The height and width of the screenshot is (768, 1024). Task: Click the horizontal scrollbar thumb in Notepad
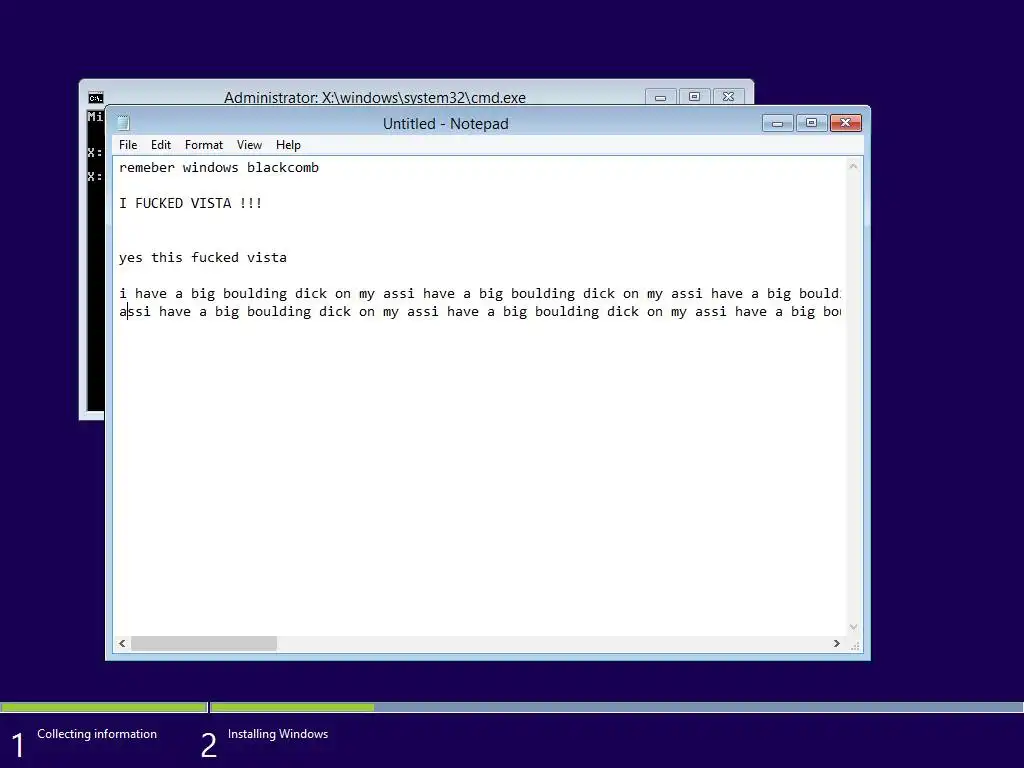[204, 643]
